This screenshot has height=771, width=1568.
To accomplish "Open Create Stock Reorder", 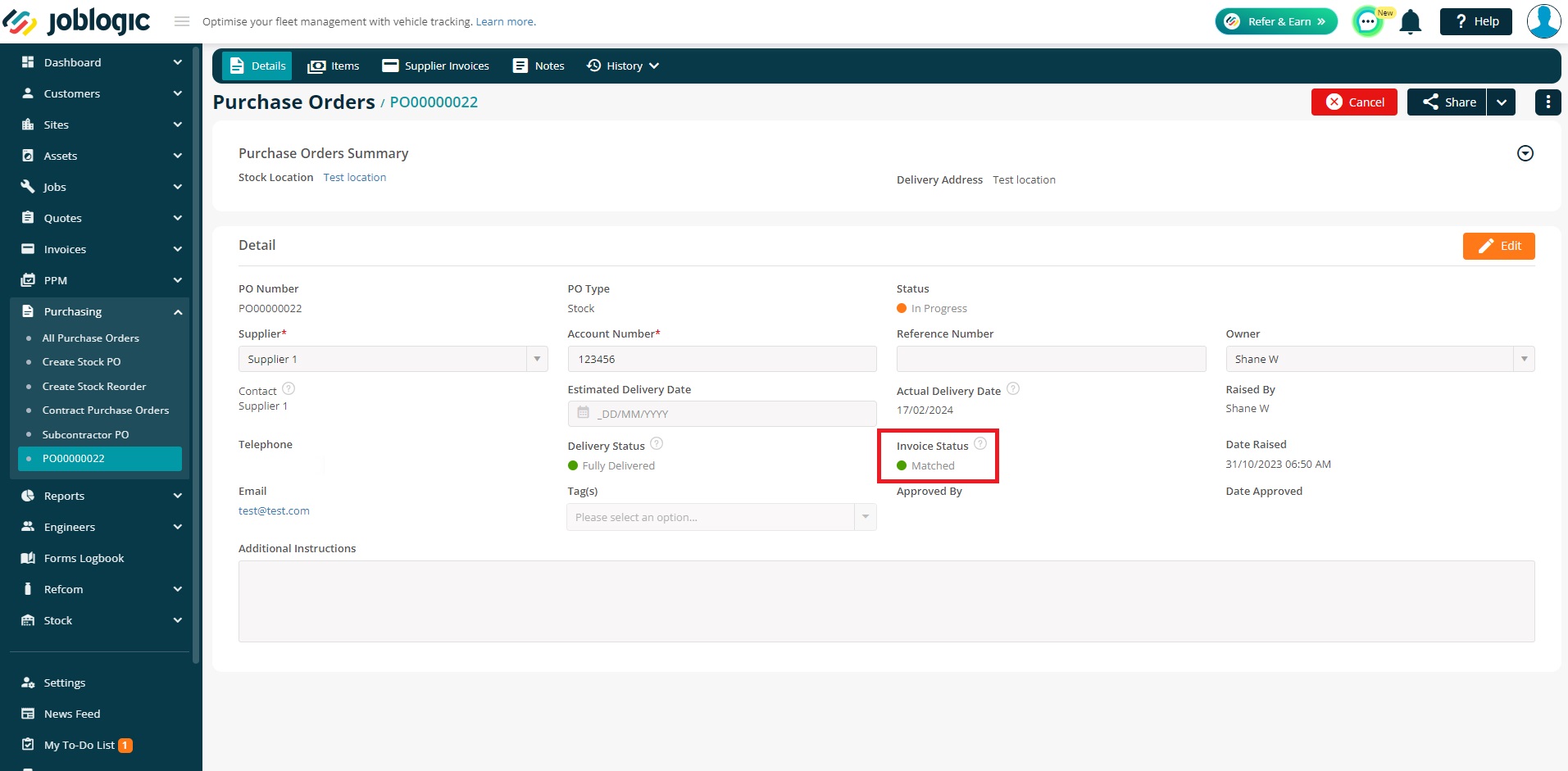I will coord(94,386).
